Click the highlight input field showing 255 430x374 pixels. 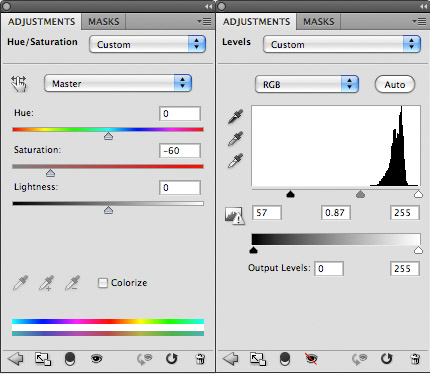pyautogui.click(x=405, y=213)
